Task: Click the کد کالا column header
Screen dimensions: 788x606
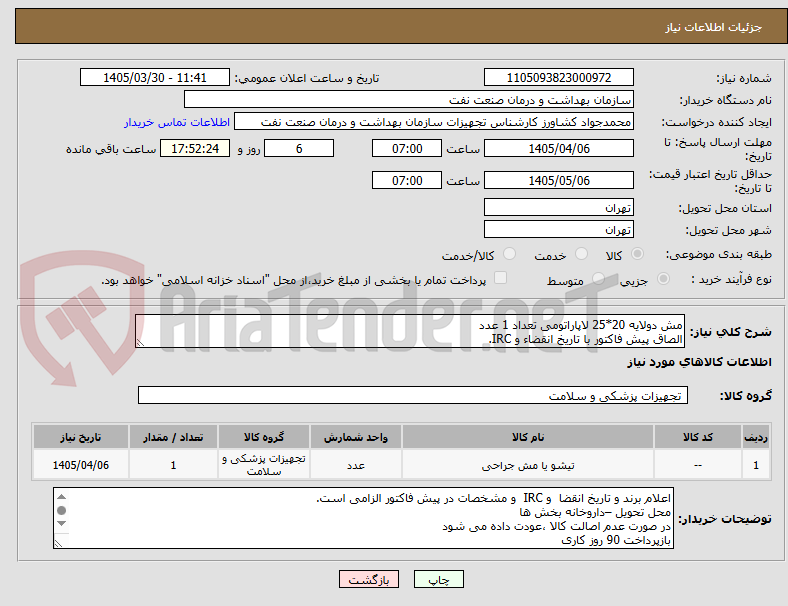Action: pos(698,437)
